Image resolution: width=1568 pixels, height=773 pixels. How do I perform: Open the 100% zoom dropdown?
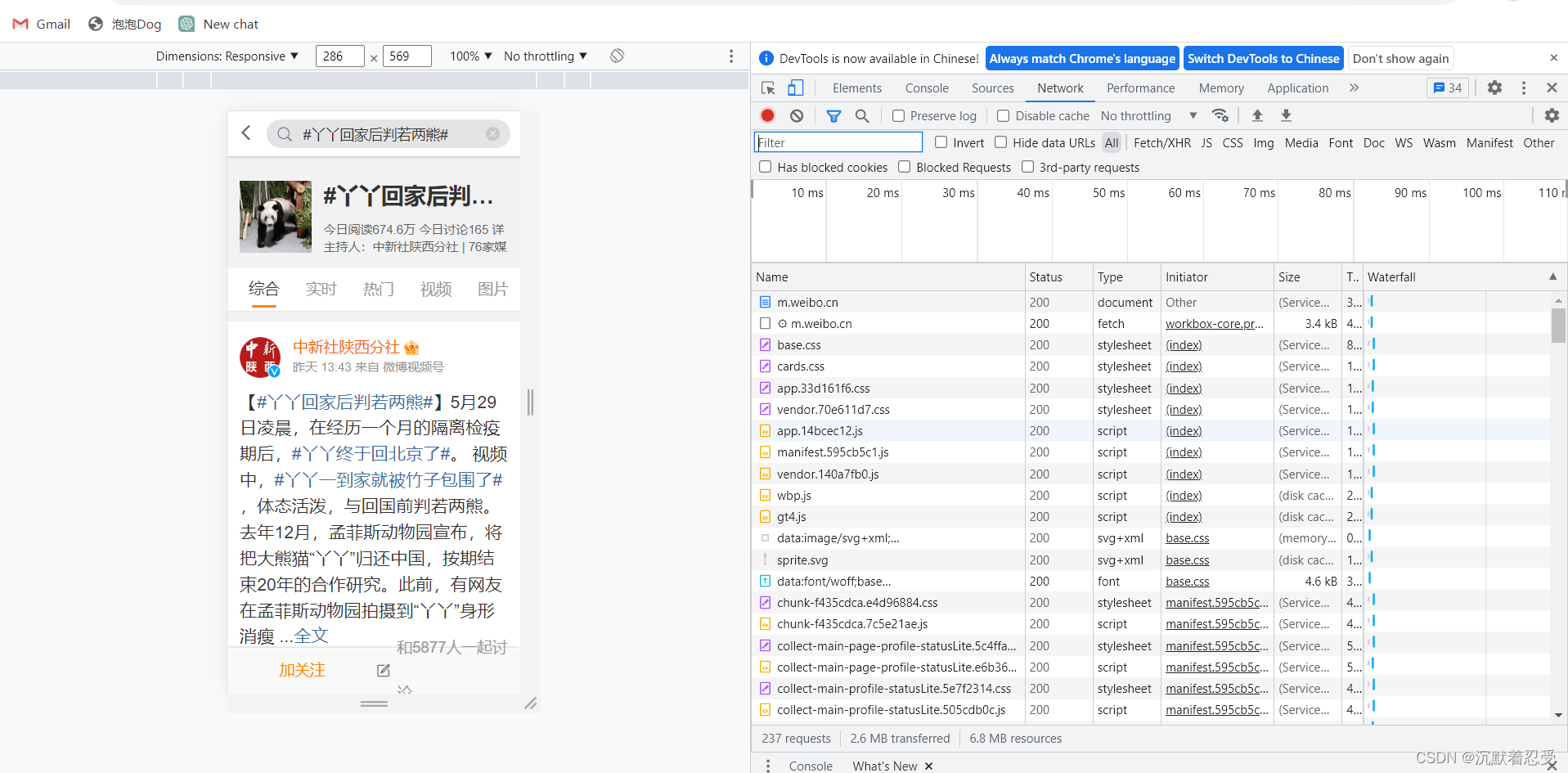click(x=470, y=56)
